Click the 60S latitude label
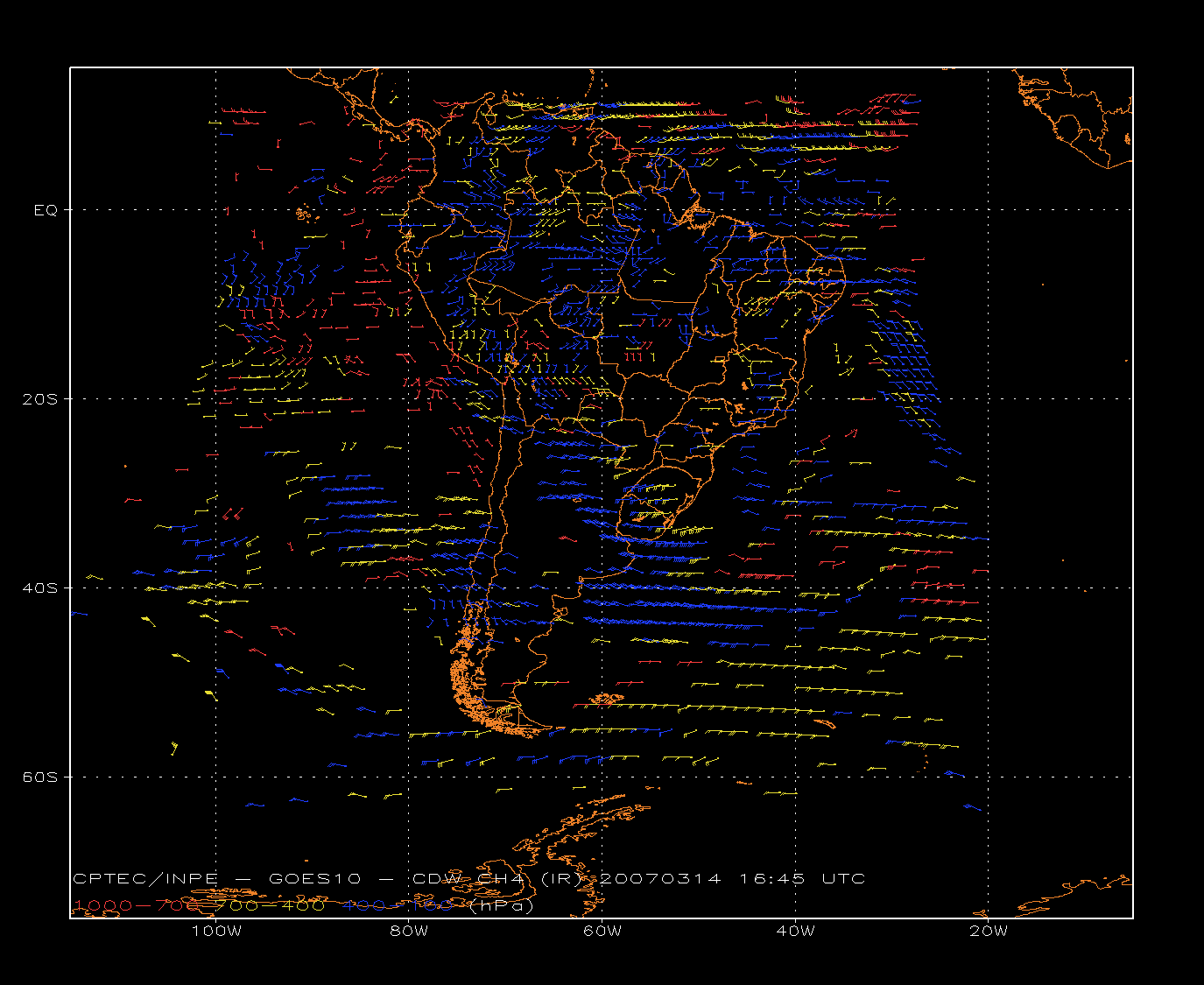 39,777
